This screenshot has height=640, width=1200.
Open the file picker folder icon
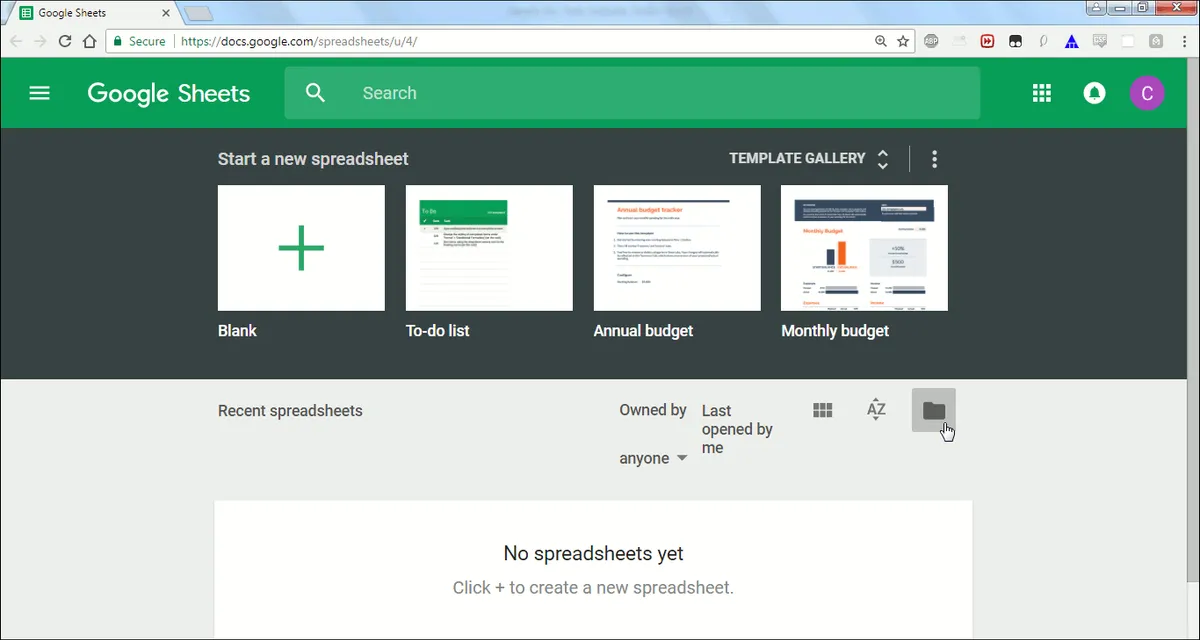[934, 410]
